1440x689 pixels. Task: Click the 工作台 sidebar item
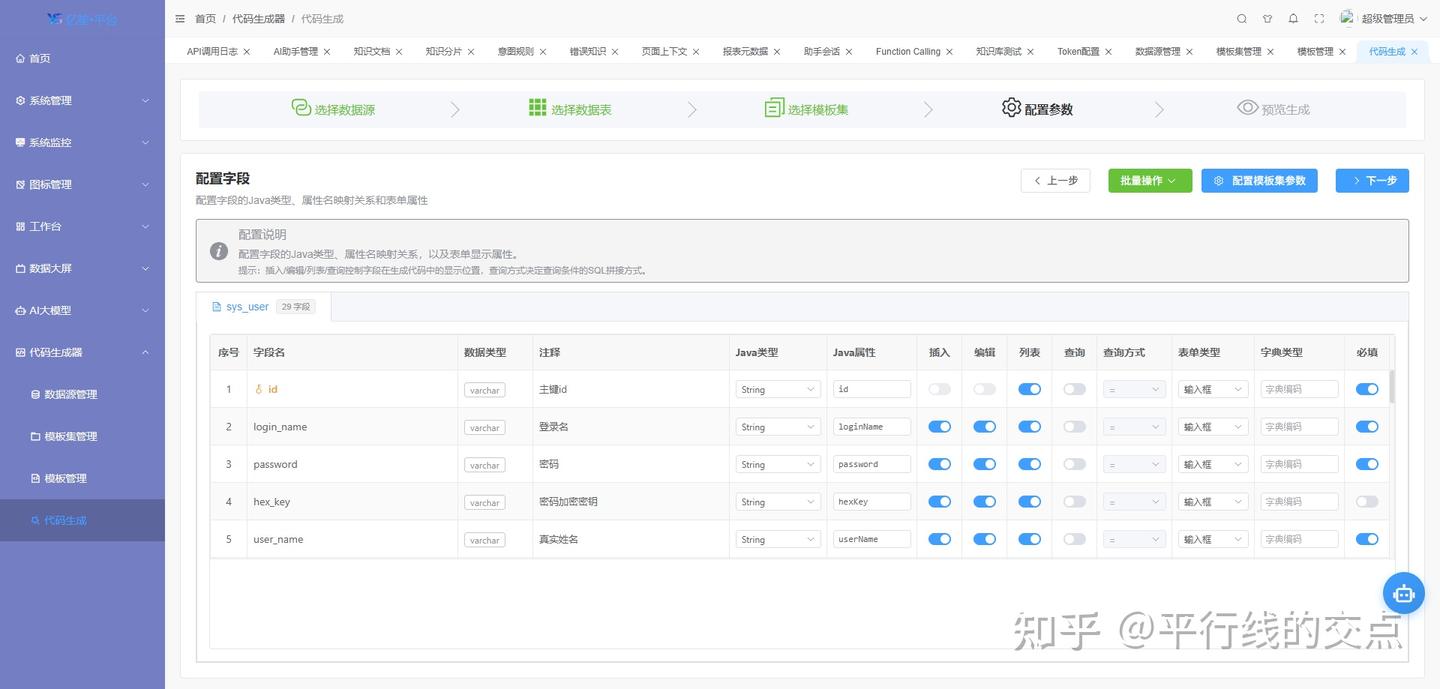click(82, 227)
